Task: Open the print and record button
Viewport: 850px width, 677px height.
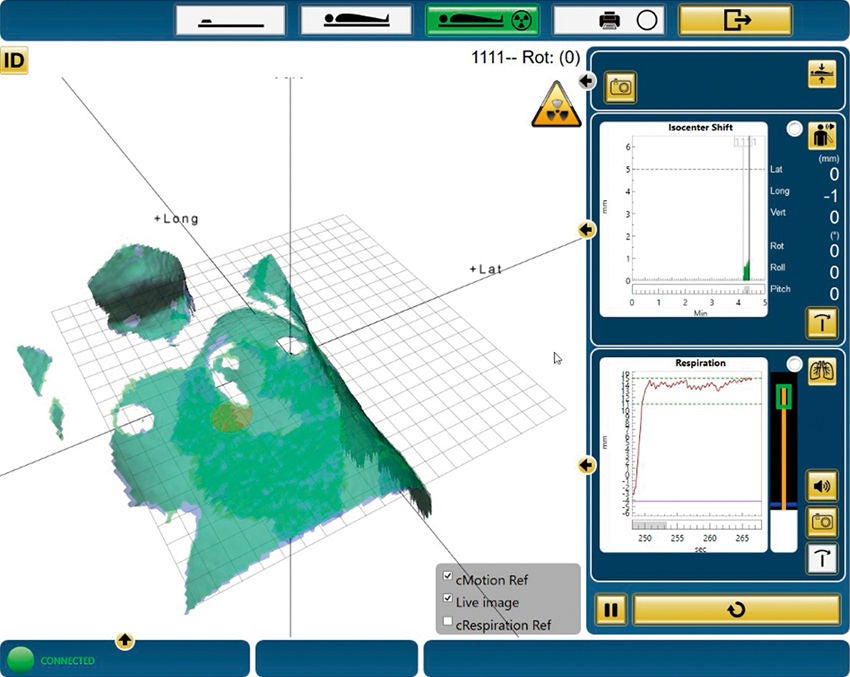Action: point(608,21)
